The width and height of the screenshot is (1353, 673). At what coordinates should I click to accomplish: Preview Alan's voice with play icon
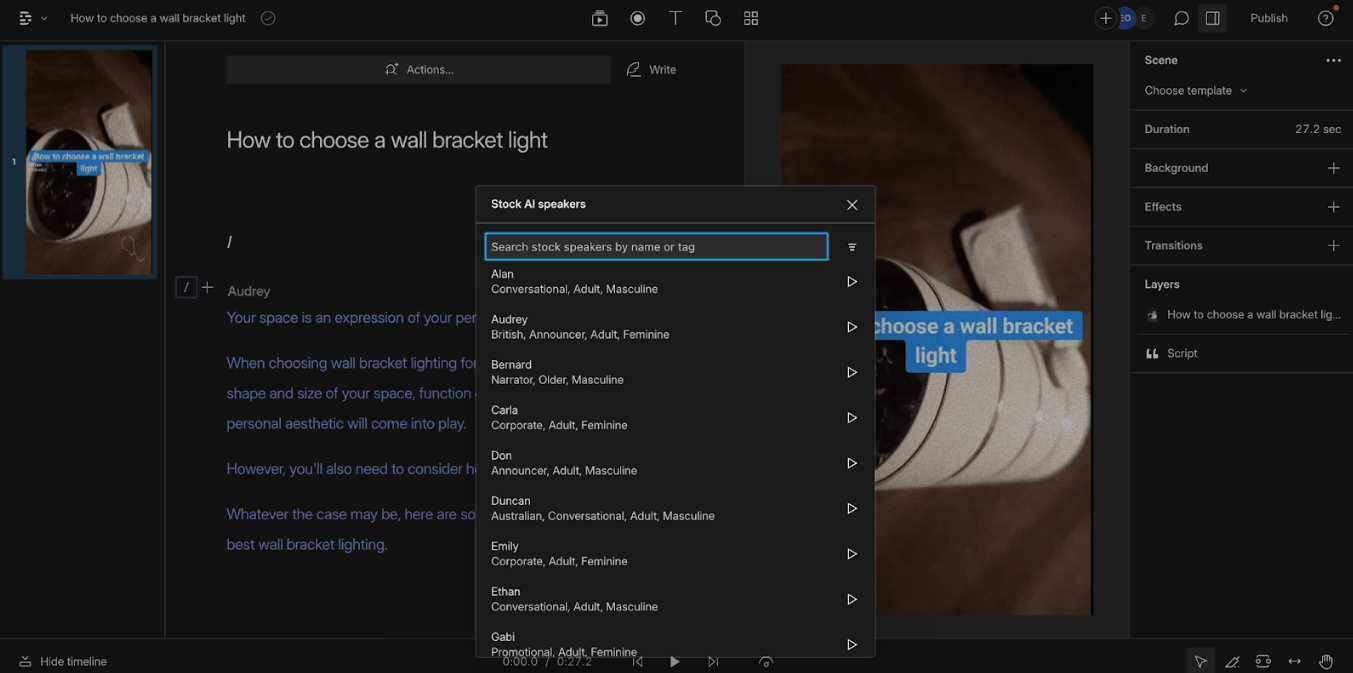[851, 282]
